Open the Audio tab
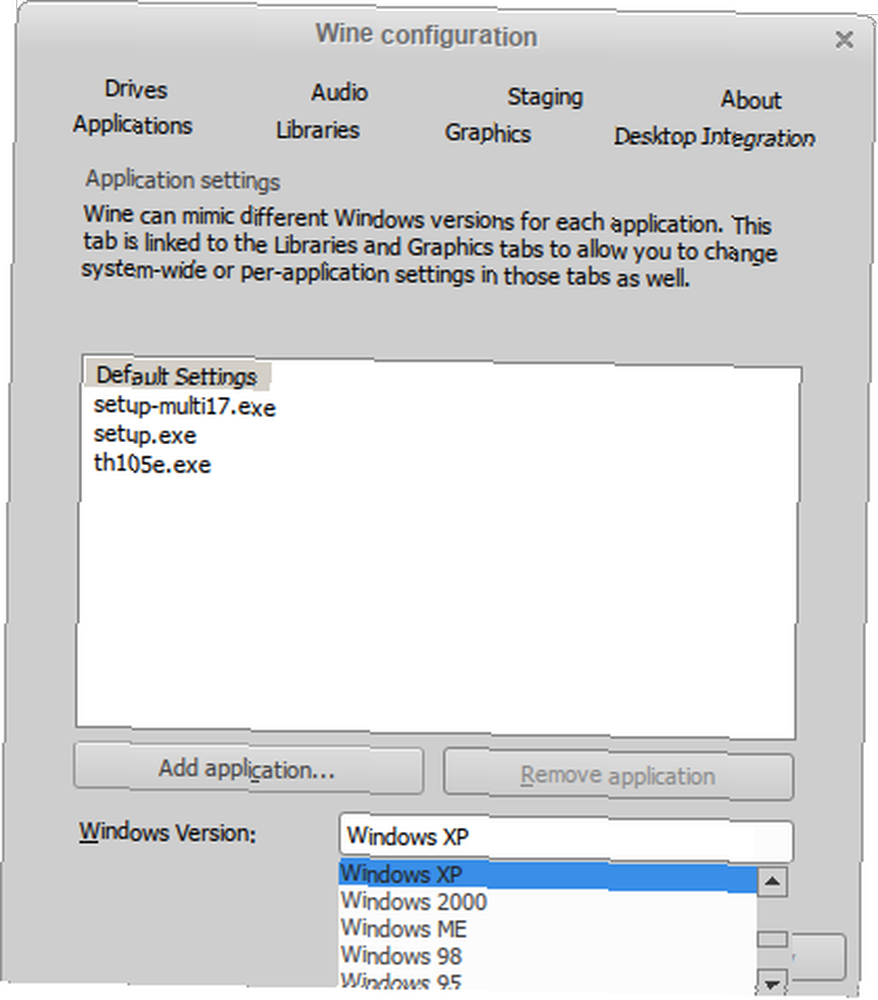 click(x=339, y=92)
